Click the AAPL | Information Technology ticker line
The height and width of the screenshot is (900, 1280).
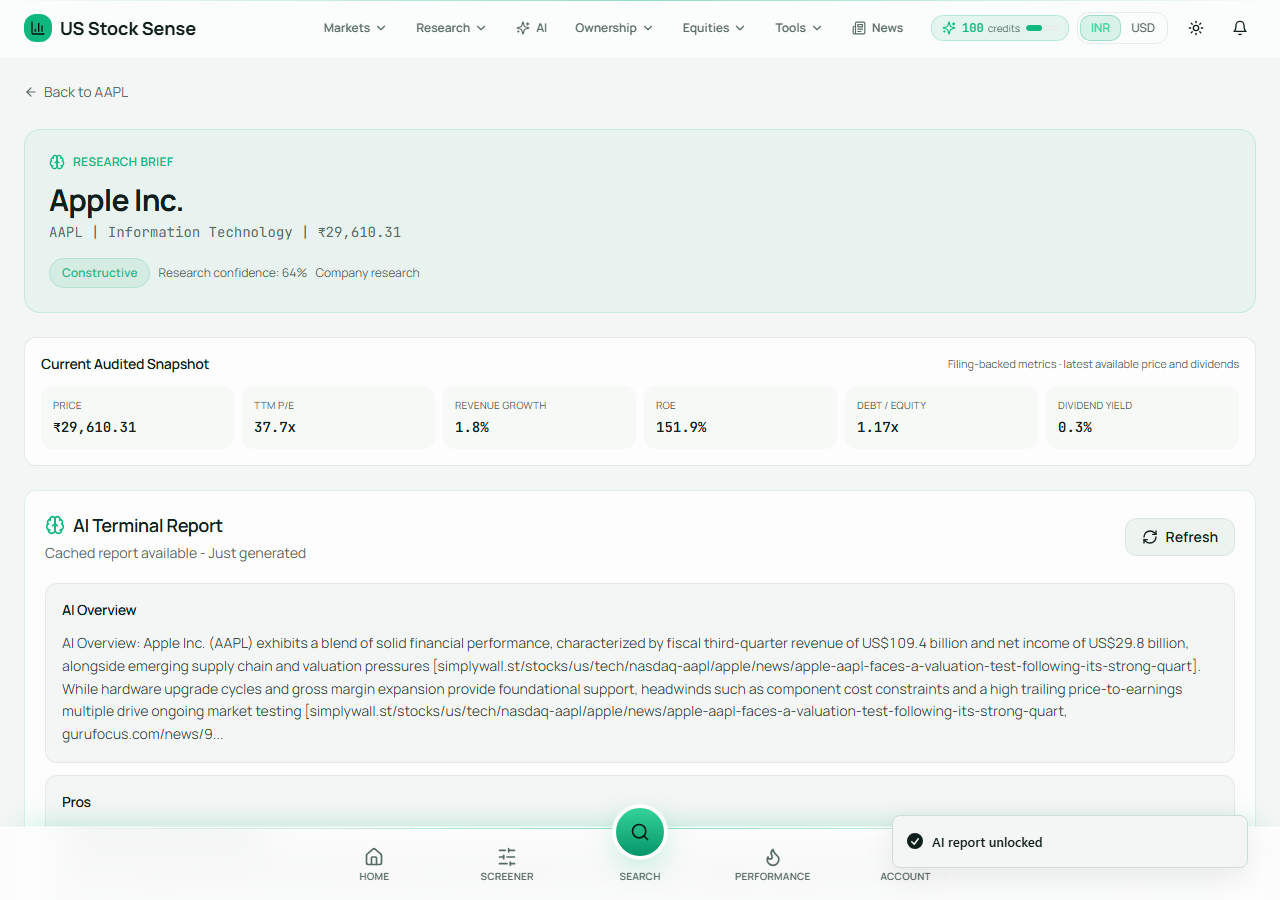click(225, 232)
